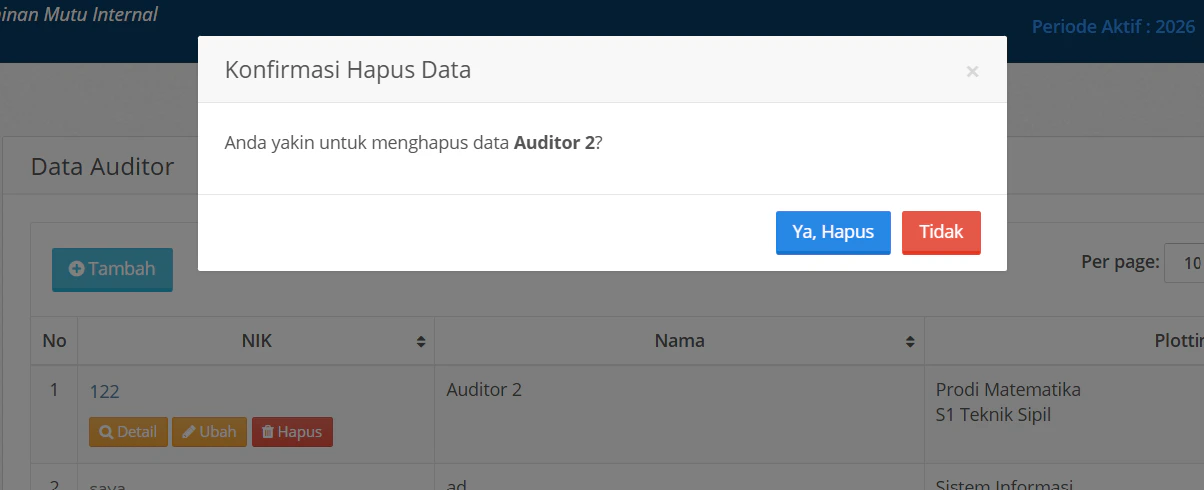Sort table by NIK column arrows

(422, 341)
